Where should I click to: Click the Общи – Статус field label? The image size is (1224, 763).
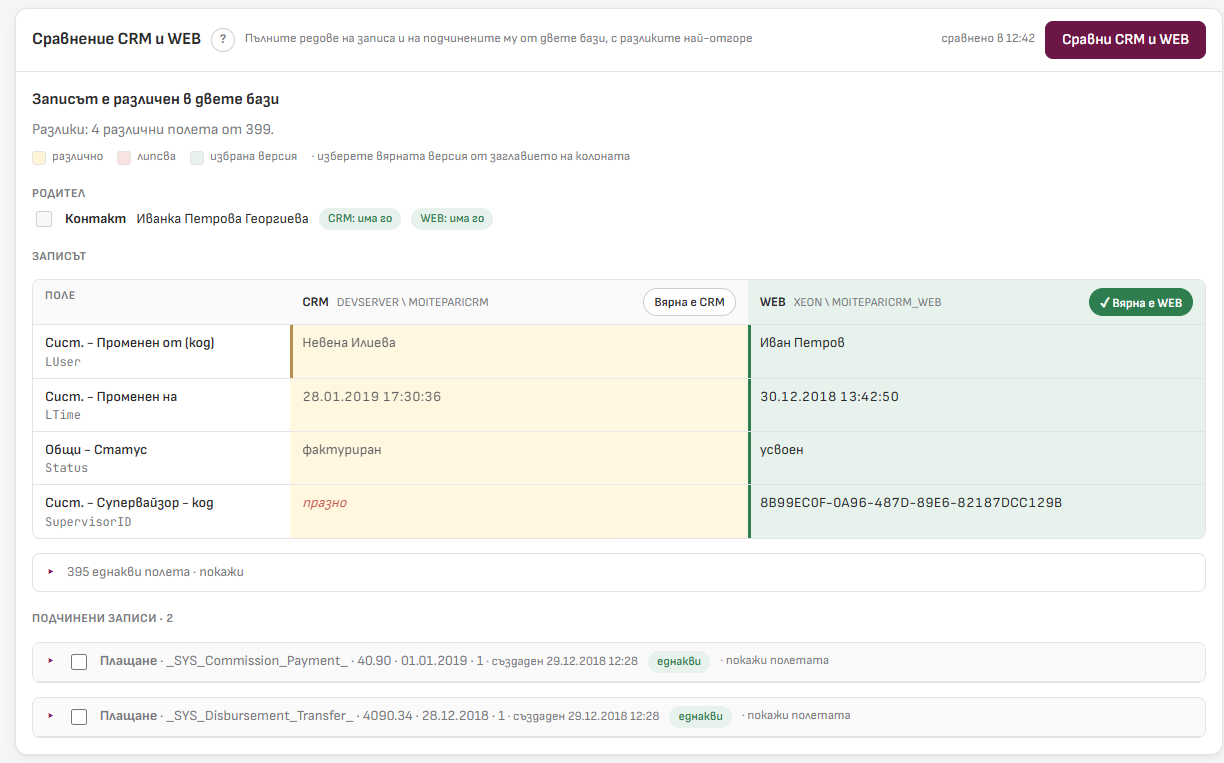[x=96, y=450]
